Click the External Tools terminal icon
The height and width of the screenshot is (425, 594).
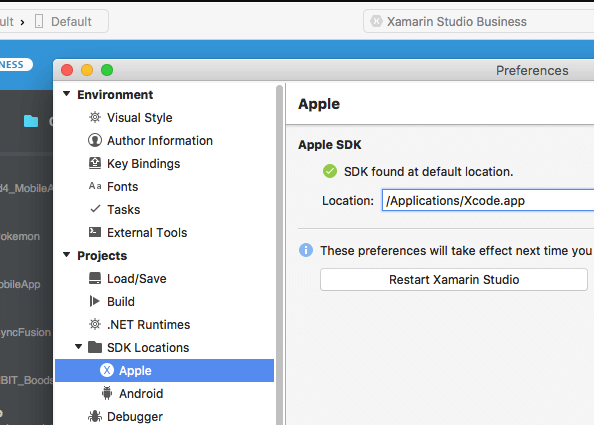click(95, 232)
